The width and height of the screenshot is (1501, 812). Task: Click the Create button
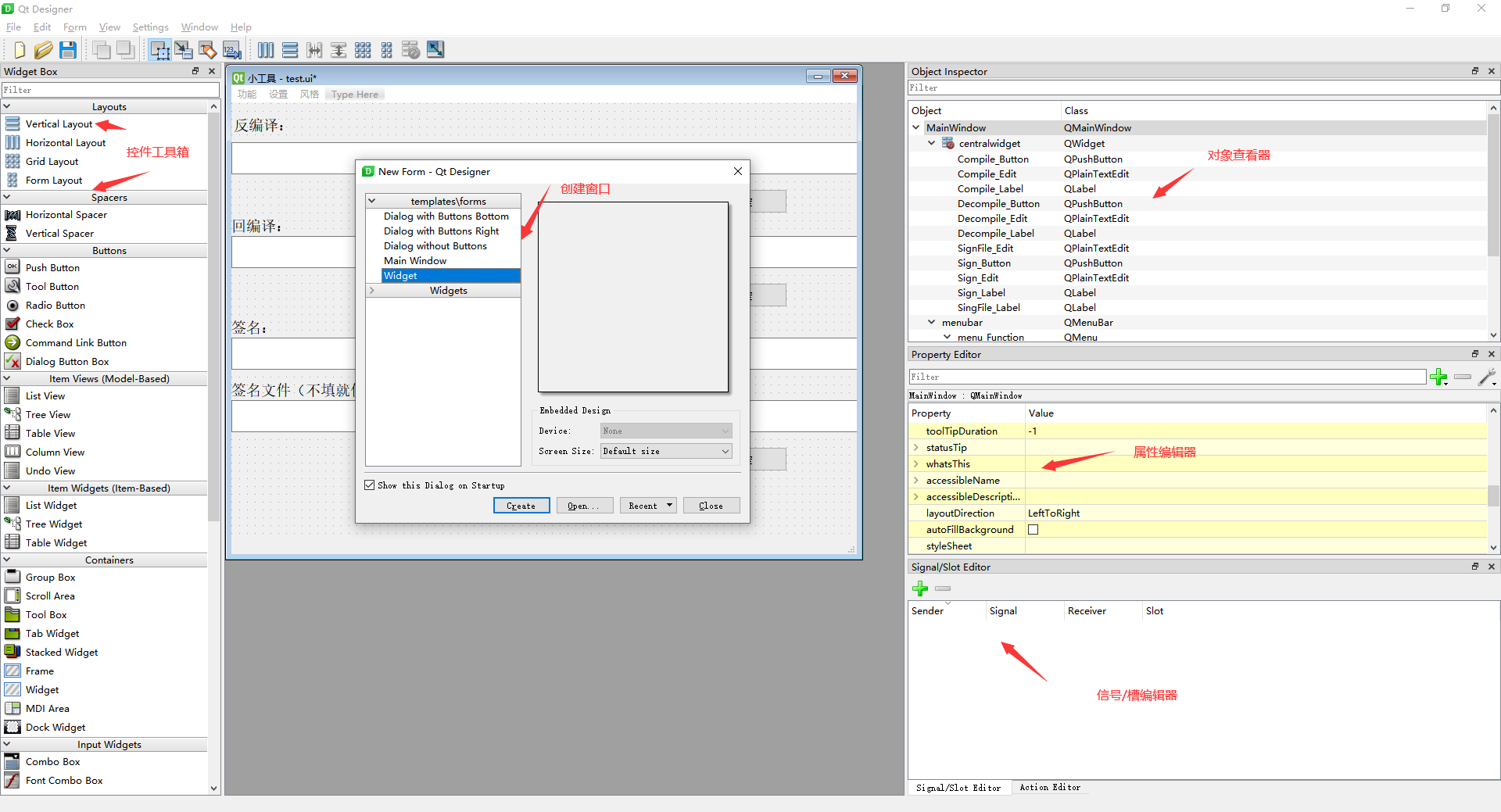point(521,506)
